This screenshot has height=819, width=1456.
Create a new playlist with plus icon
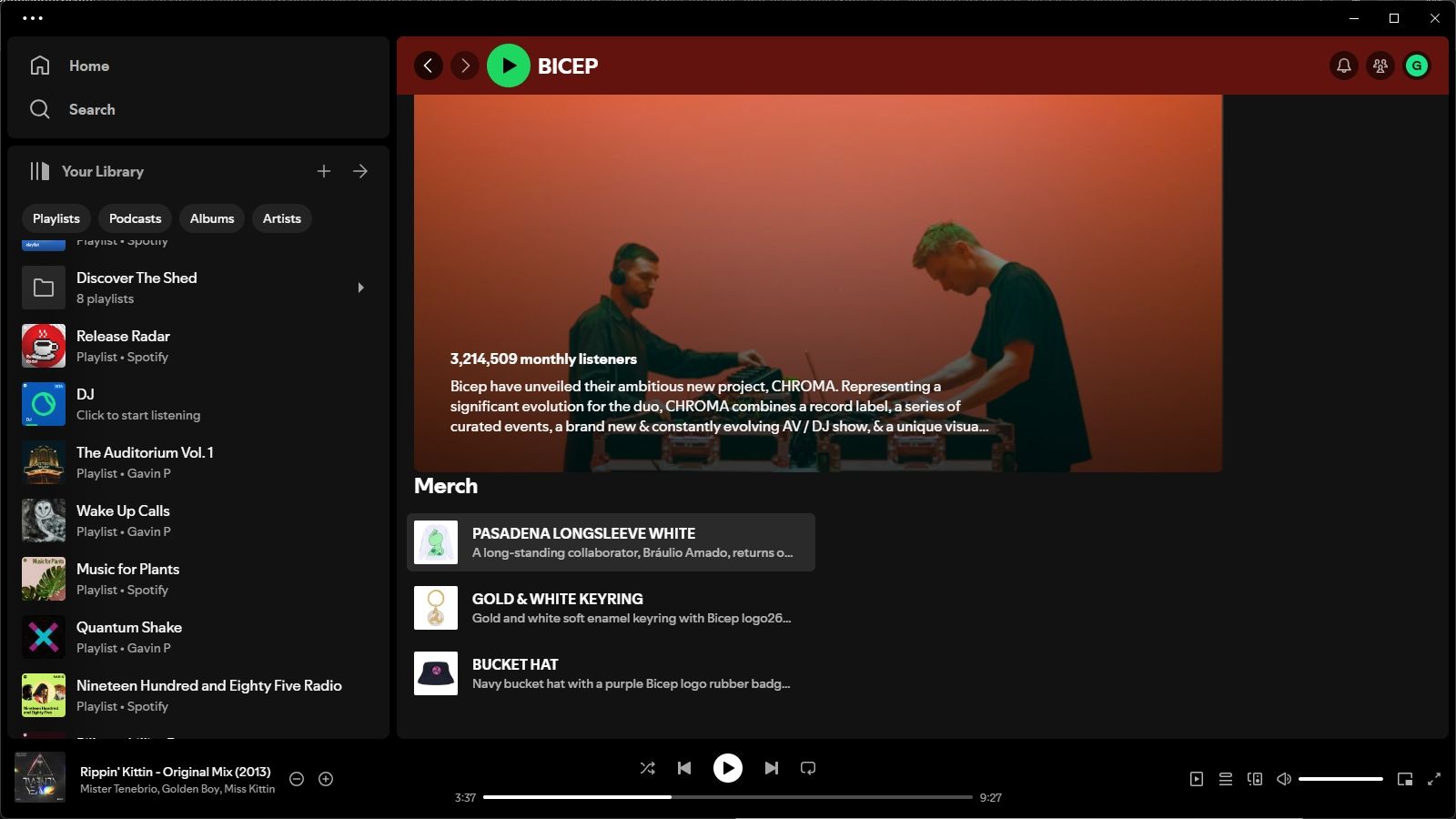click(x=324, y=171)
